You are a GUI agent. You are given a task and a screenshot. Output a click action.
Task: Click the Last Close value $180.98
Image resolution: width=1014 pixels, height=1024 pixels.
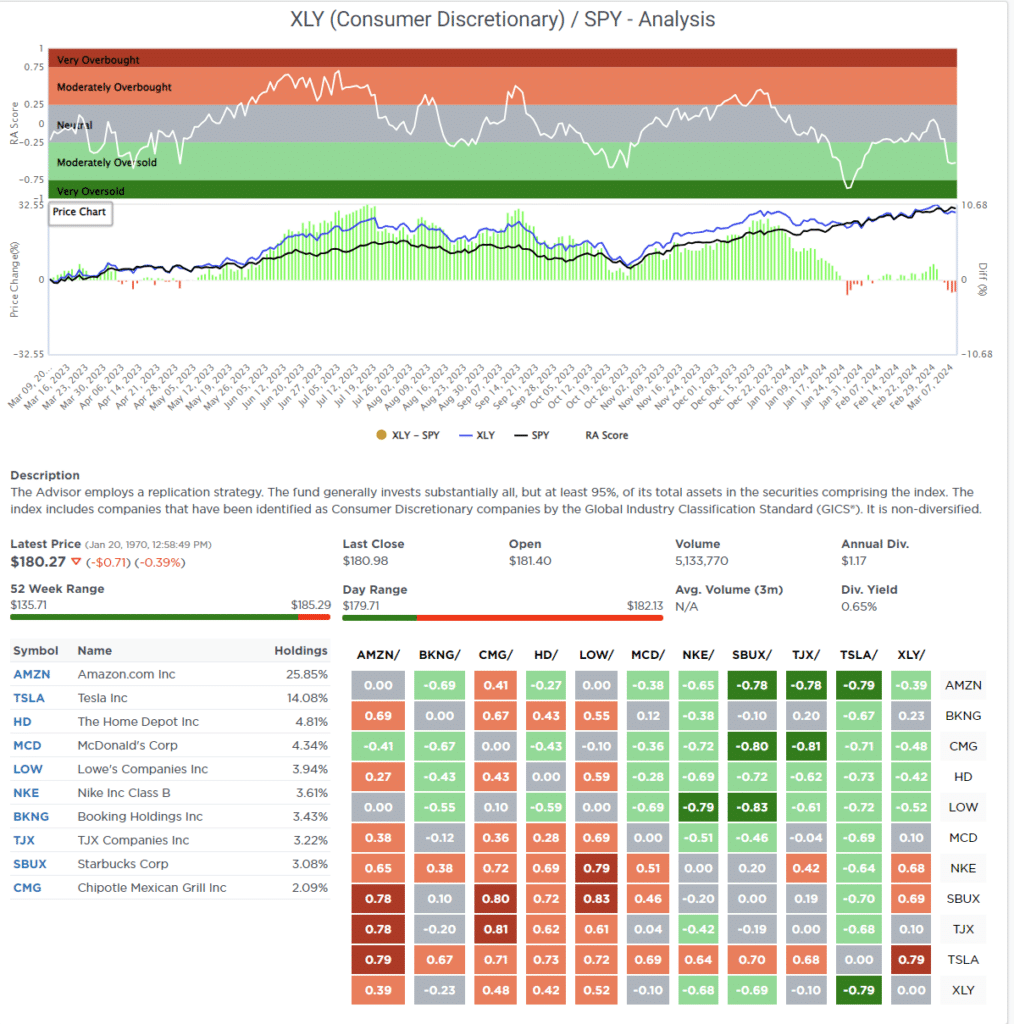365,561
